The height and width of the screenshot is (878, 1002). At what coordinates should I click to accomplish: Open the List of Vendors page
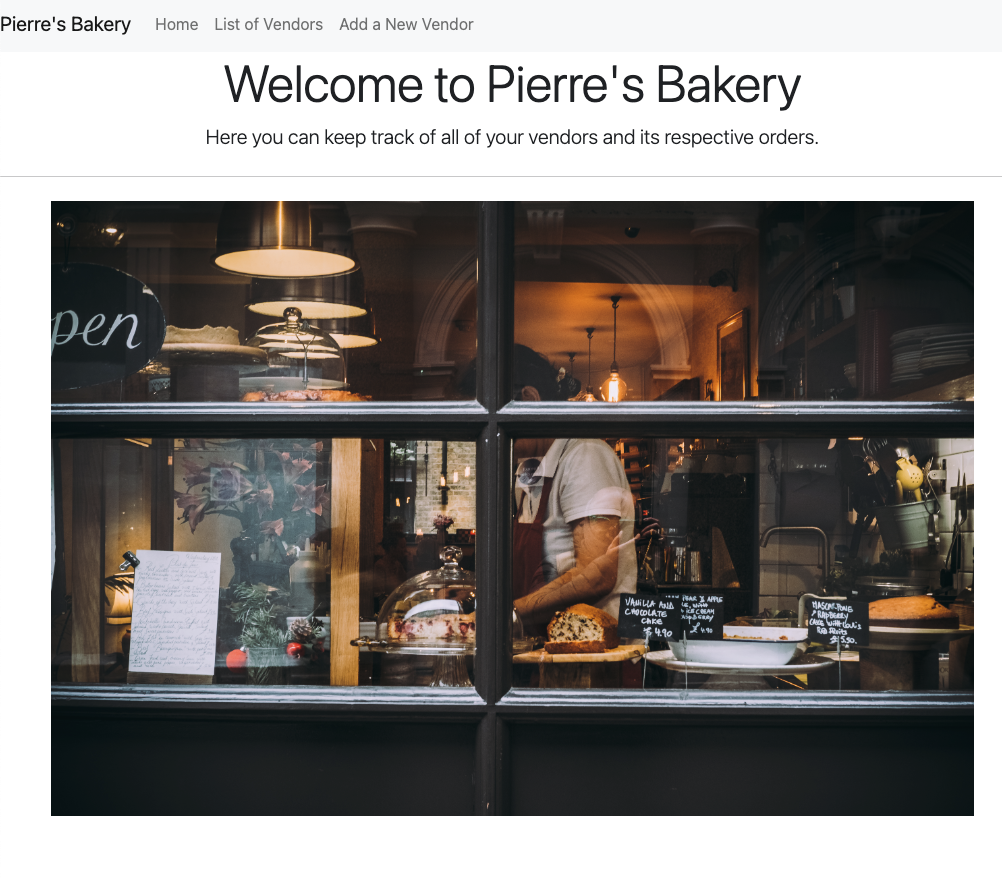[268, 24]
